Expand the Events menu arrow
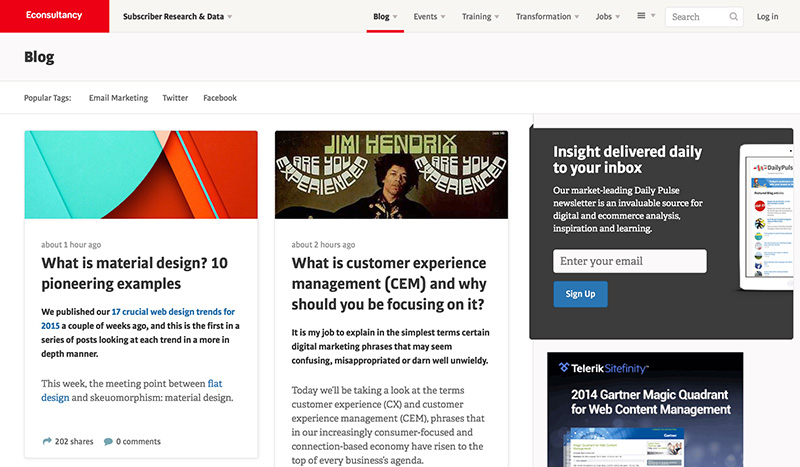 pyautogui.click(x=443, y=17)
